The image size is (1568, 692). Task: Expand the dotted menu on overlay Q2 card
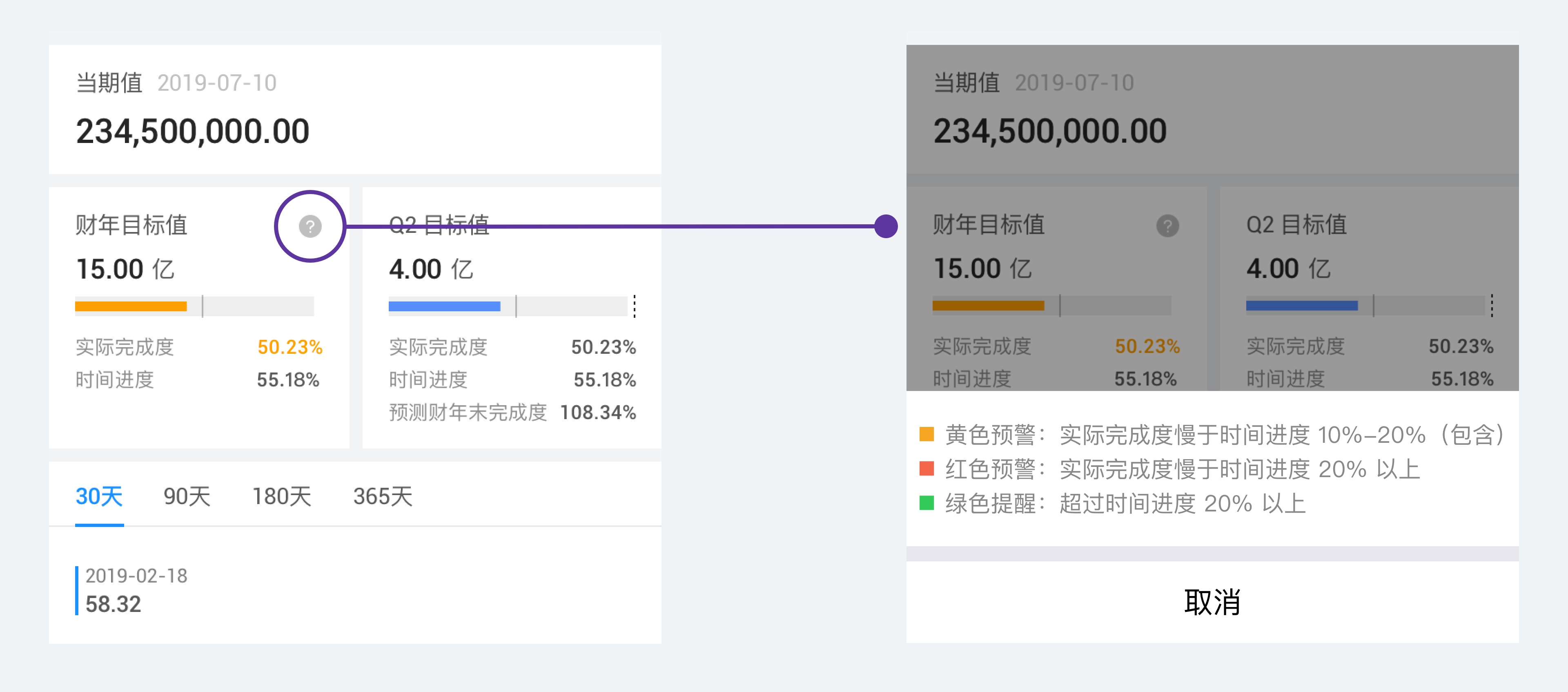point(1492,306)
